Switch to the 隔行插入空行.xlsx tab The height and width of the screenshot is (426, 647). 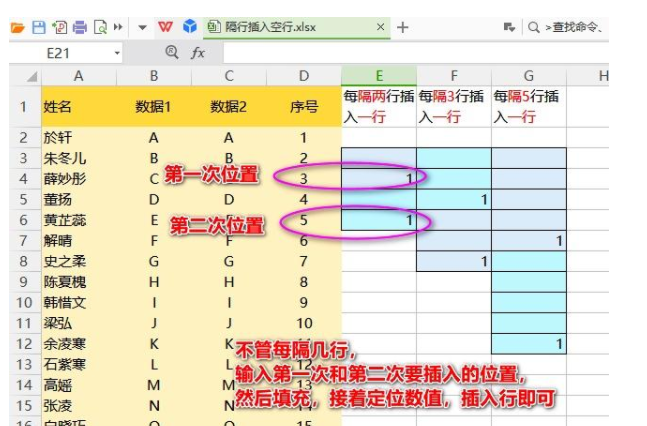click(x=296, y=28)
